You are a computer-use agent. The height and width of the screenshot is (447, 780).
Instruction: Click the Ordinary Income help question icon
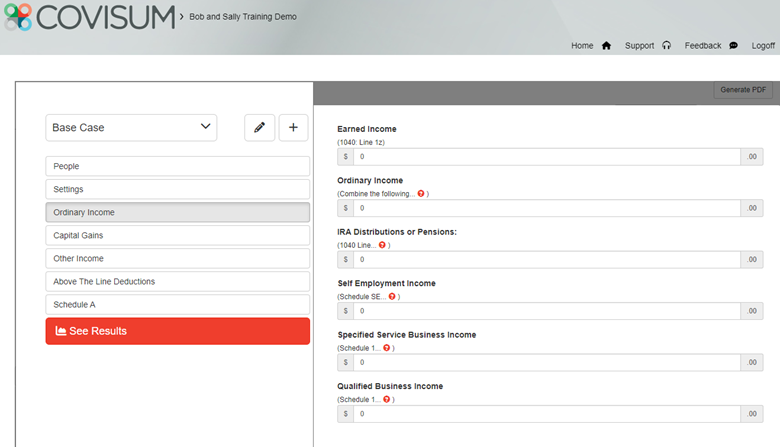tap(421, 193)
